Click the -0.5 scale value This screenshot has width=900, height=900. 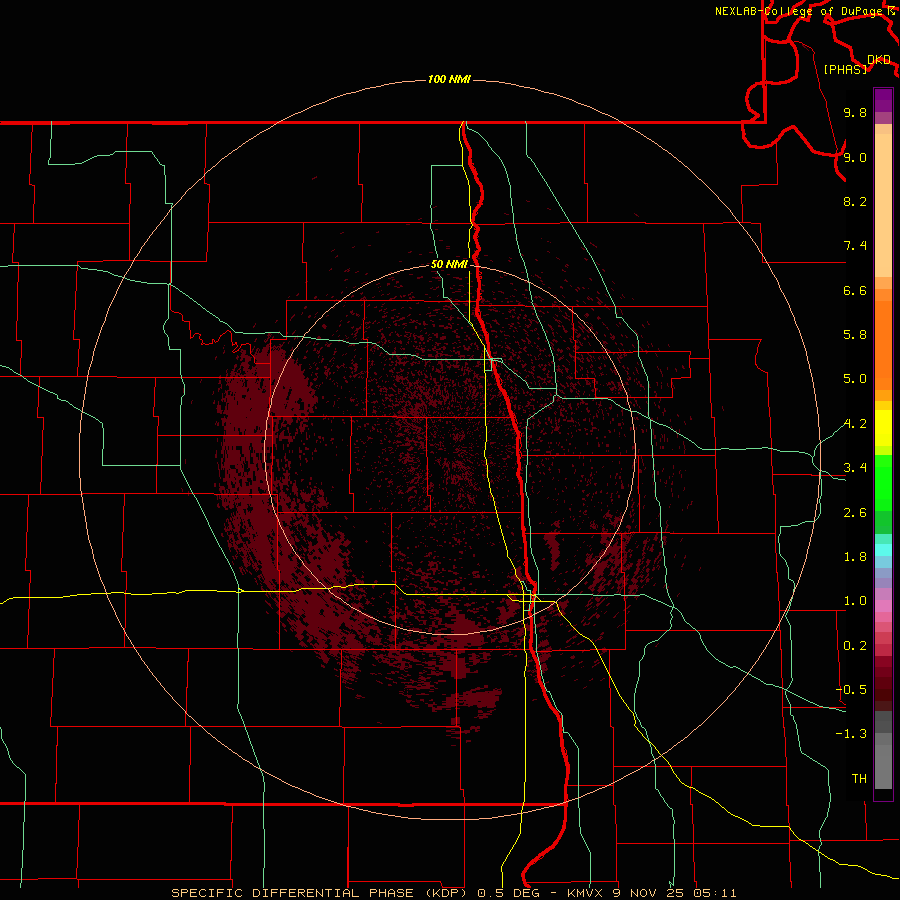point(851,689)
